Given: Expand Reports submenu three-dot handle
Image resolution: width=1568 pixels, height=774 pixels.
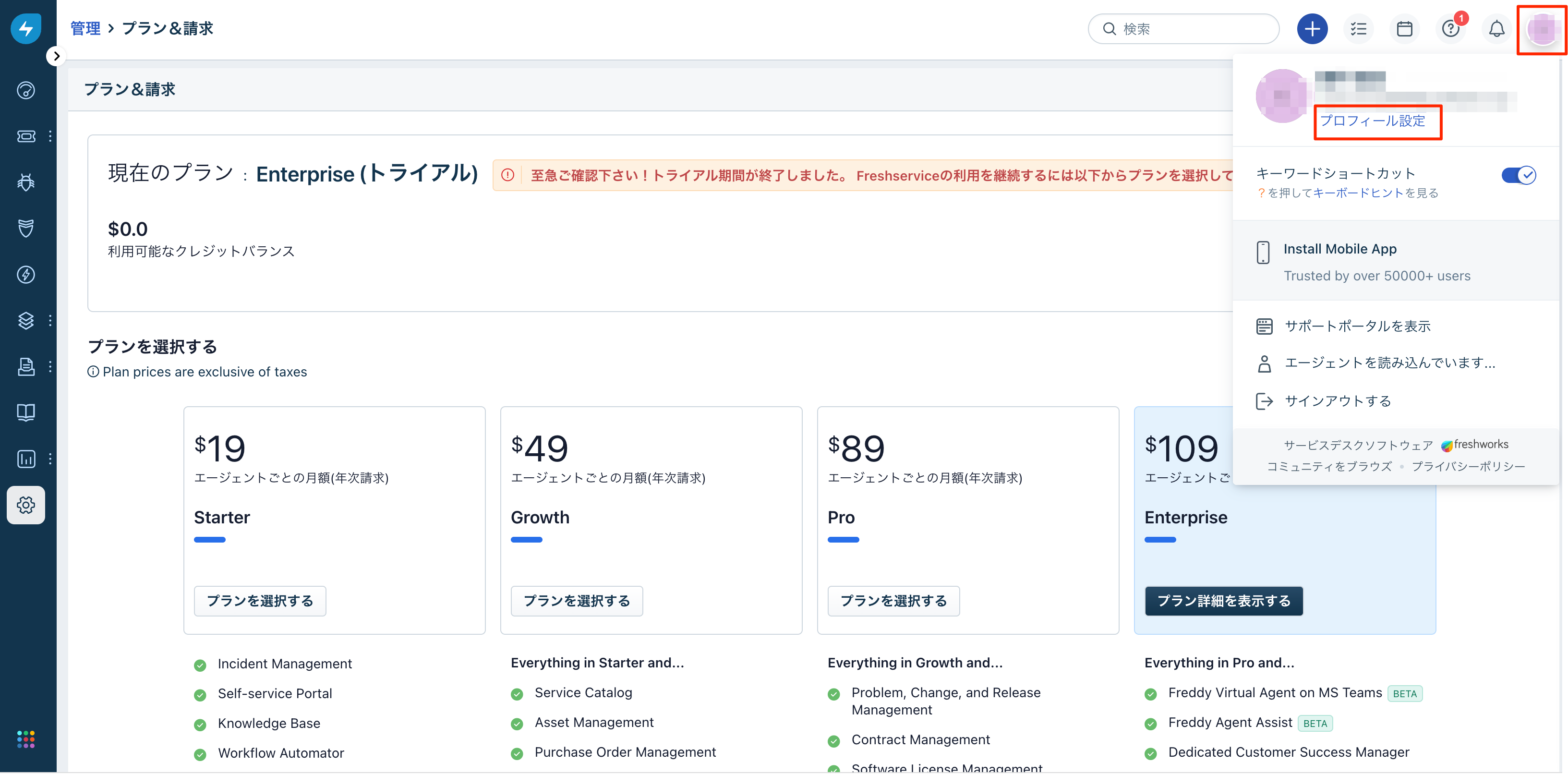Looking at the screenshot, I should tap(50, 459).
